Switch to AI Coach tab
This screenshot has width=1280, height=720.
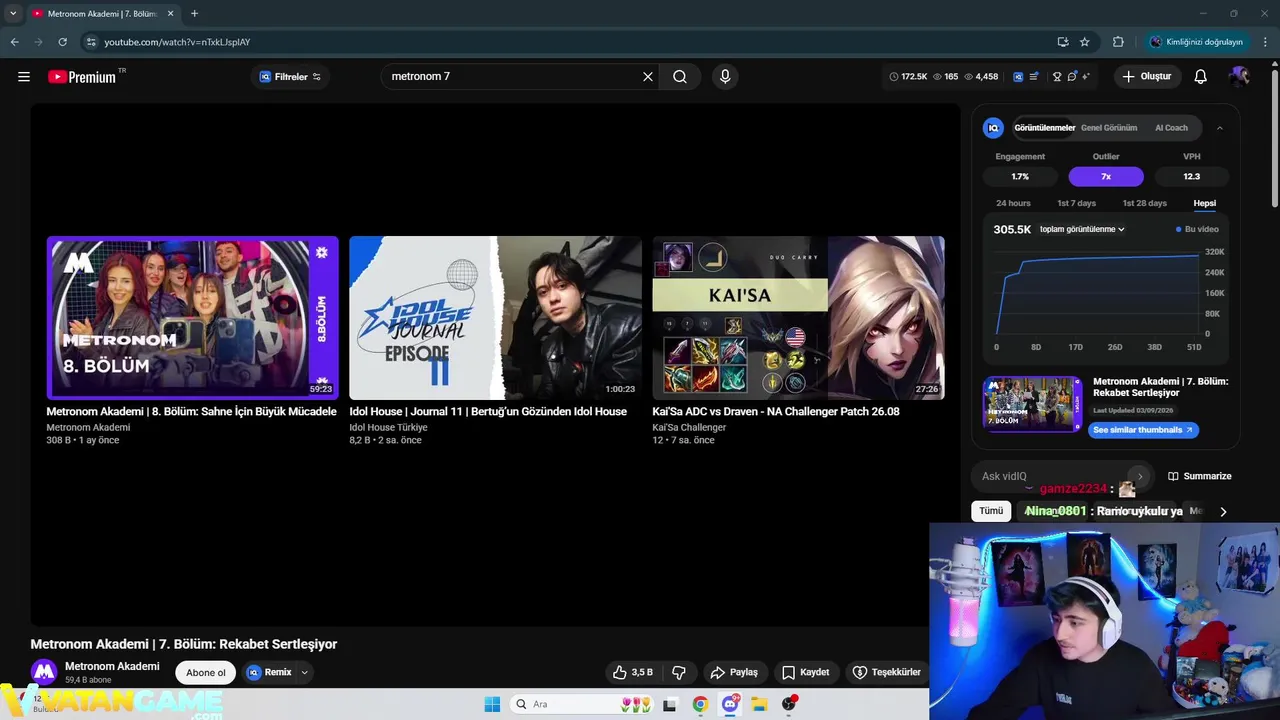tap(1171, 128)
